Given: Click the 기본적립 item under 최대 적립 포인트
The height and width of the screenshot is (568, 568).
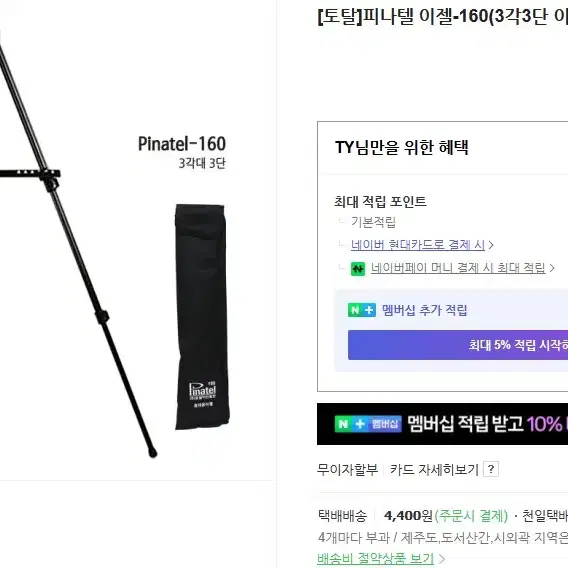Looking at the screenshot, I should (373, 222).
